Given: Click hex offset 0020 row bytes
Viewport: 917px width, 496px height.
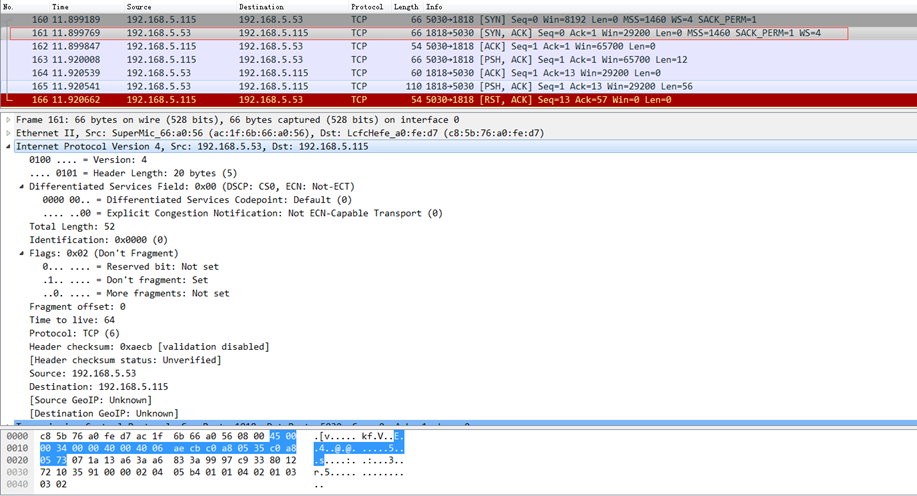Looking at the screenshot, I should point(168,460).
